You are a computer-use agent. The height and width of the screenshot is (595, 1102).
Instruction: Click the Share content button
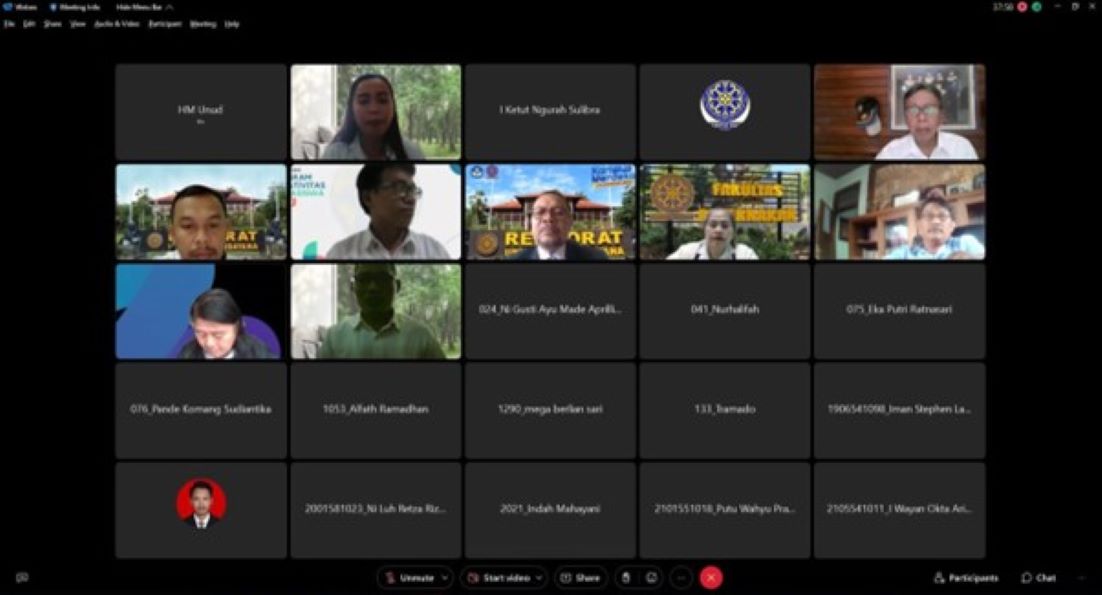point(581,578)
